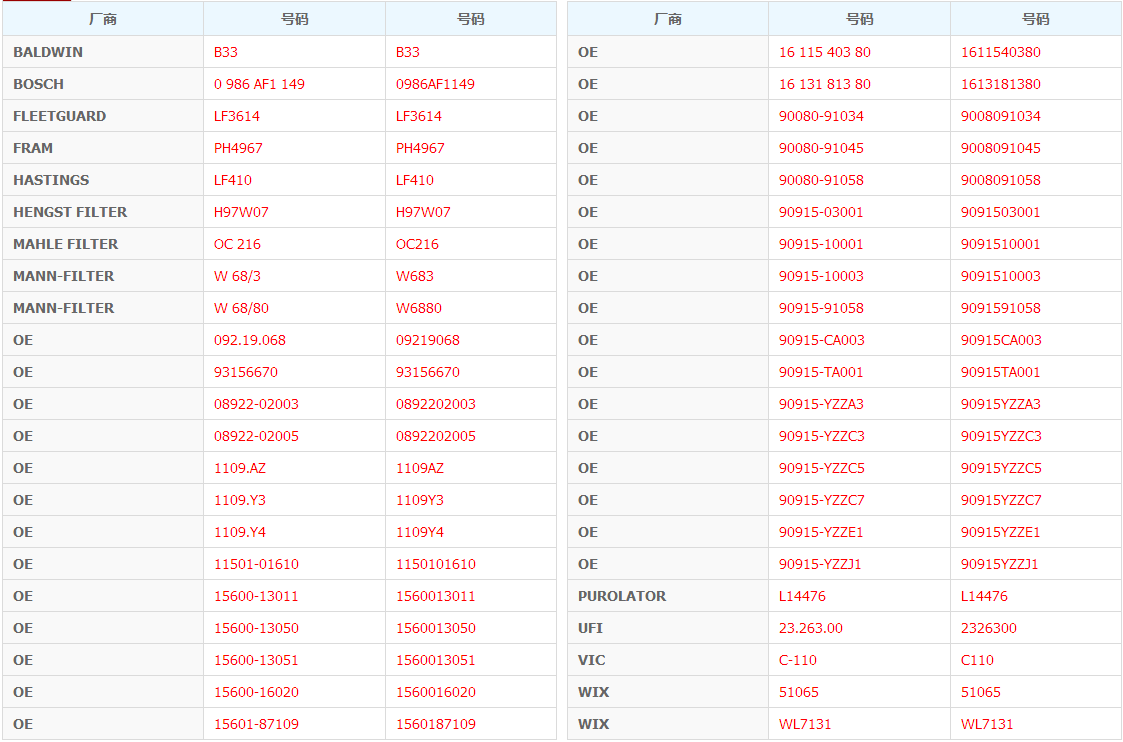
Task: Select VIC part number C-110
Action: click(797, 660)
